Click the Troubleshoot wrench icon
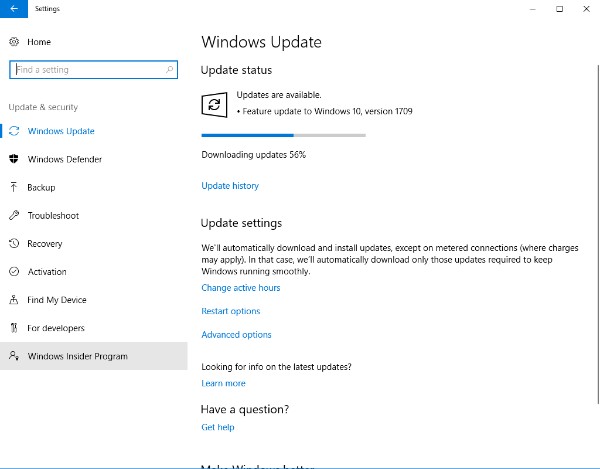Viewport: 600px width, 469px height. tap(14, 215)
